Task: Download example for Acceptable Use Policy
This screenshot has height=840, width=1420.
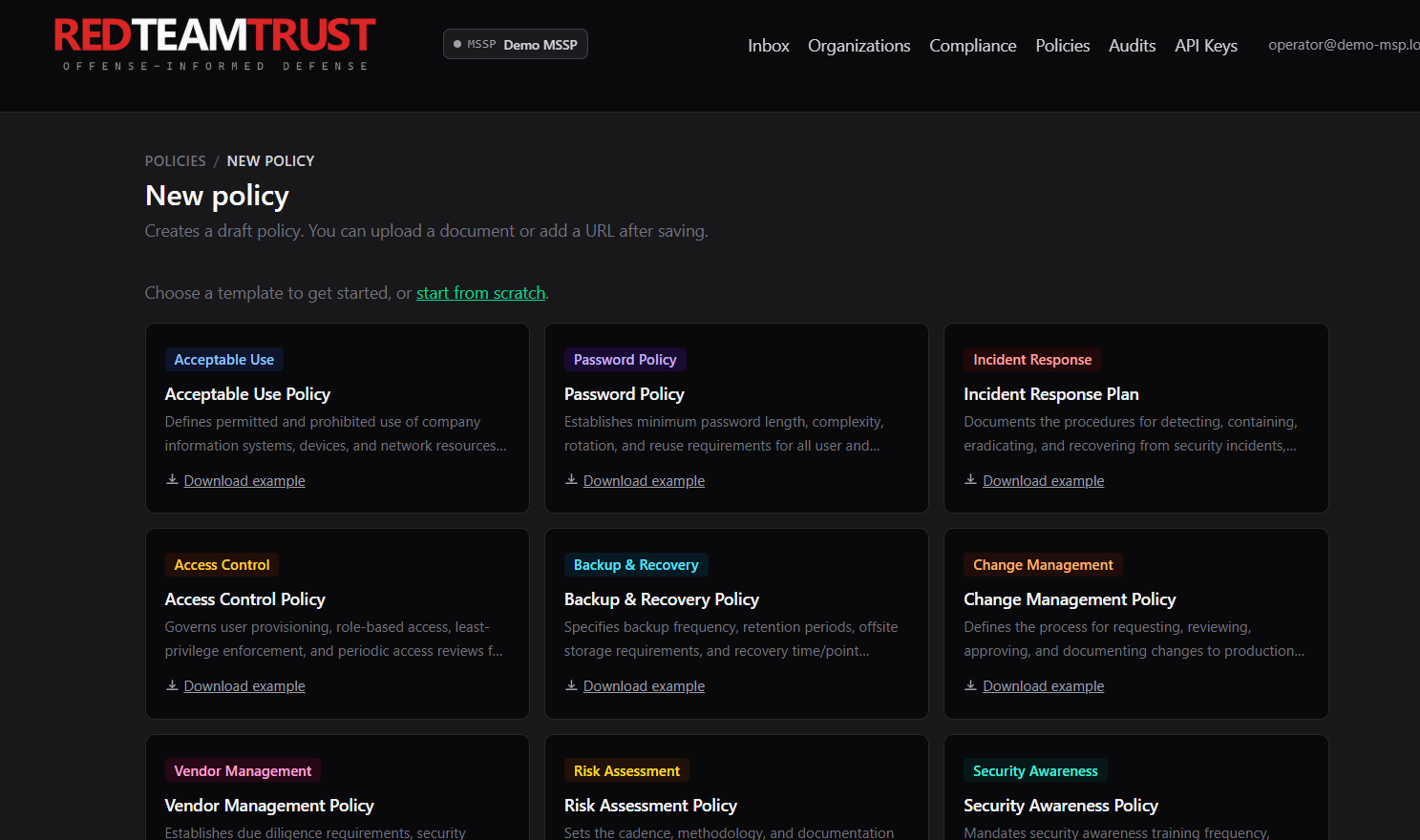Action: click(x=244, y=481)
